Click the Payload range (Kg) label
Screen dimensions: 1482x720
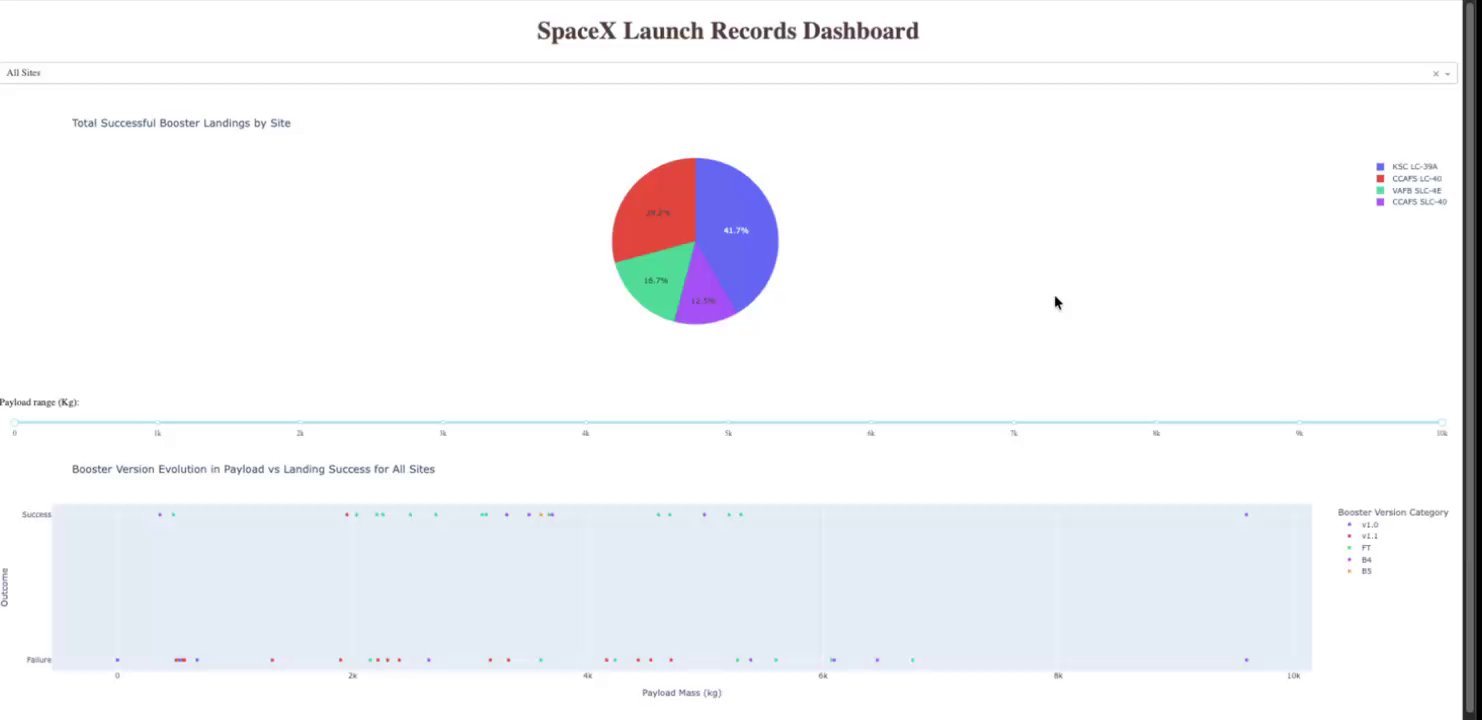point(39,402)
